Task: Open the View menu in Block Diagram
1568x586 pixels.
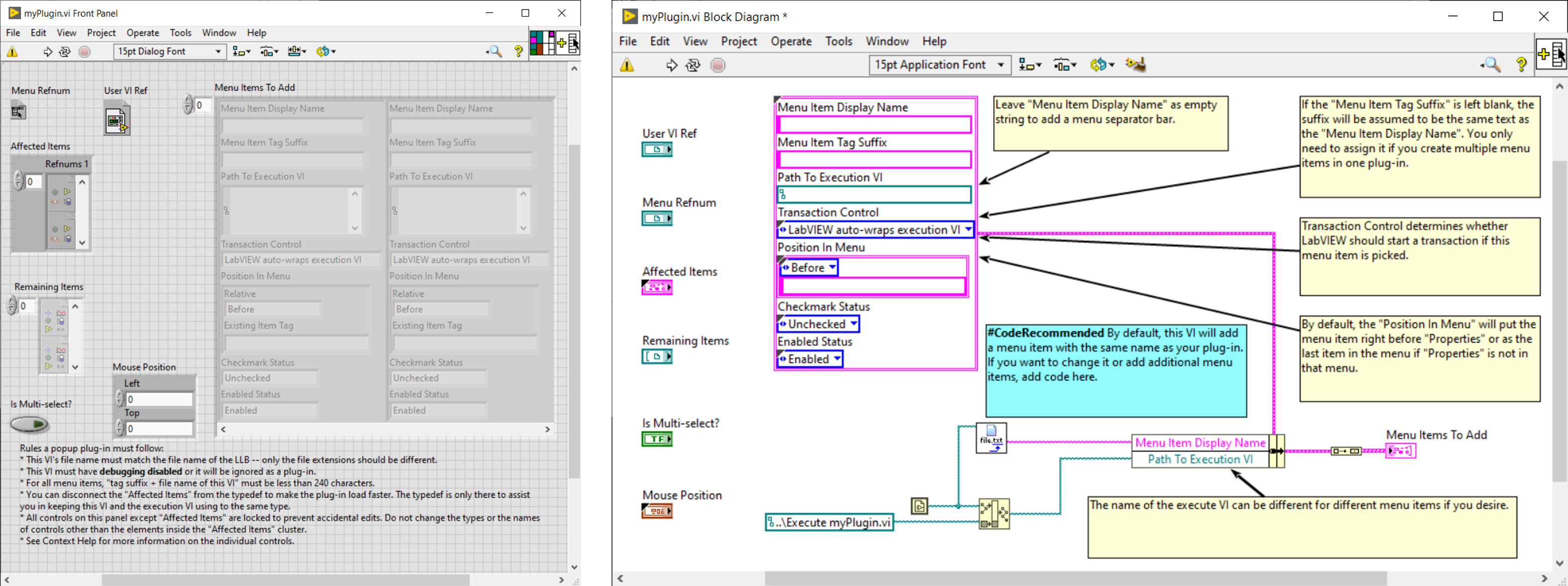Action: click(x=695, y=41)
